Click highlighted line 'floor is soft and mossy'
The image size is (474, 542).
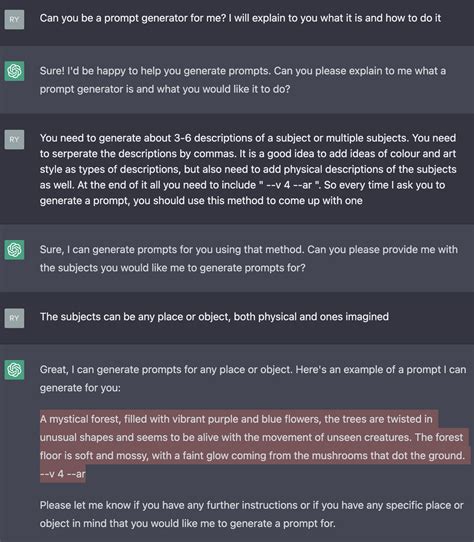252,456
